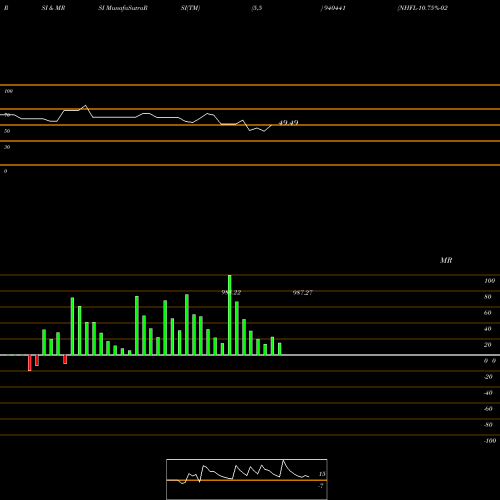Click the 100 label on MR axis
Viewport: 500px width, 500px height.
(x=489, y=281)
